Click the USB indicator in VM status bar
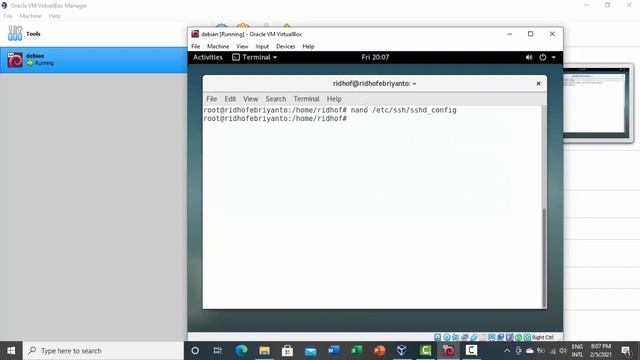Screen dimensions: 640x360 coord(474,337)
